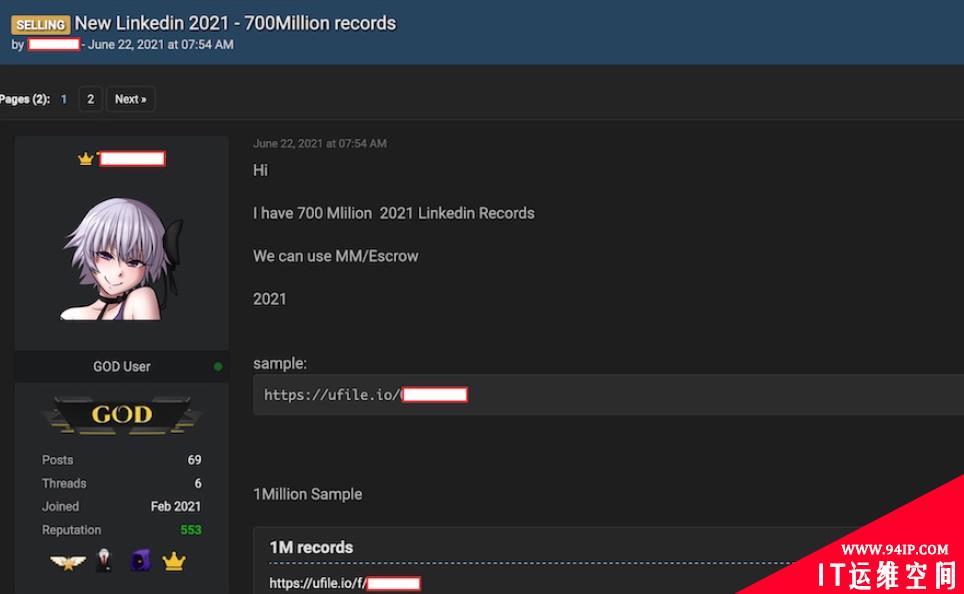The height and width of the screenshot is (594, 964).
Task: Click the 'Reputation' label
Action: point(71,530)
